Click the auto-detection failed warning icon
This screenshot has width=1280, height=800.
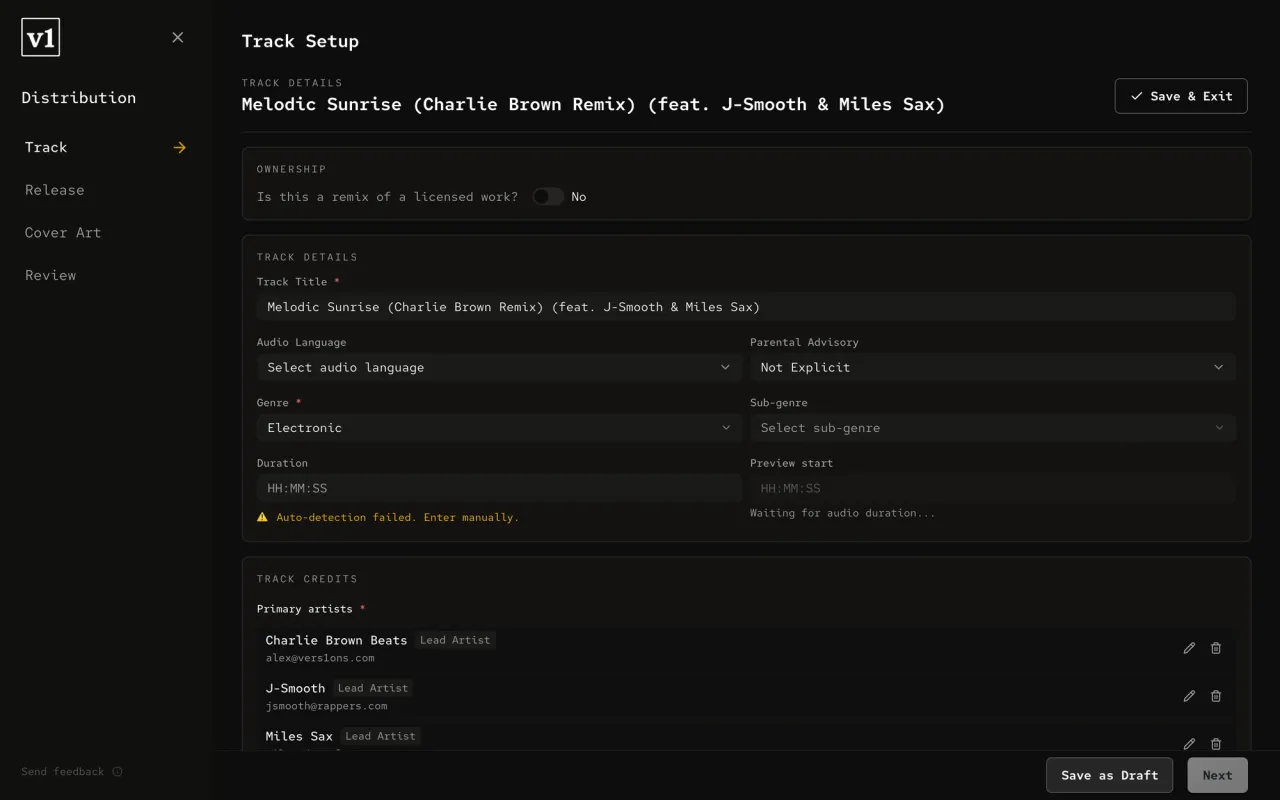tap(263, 517)
